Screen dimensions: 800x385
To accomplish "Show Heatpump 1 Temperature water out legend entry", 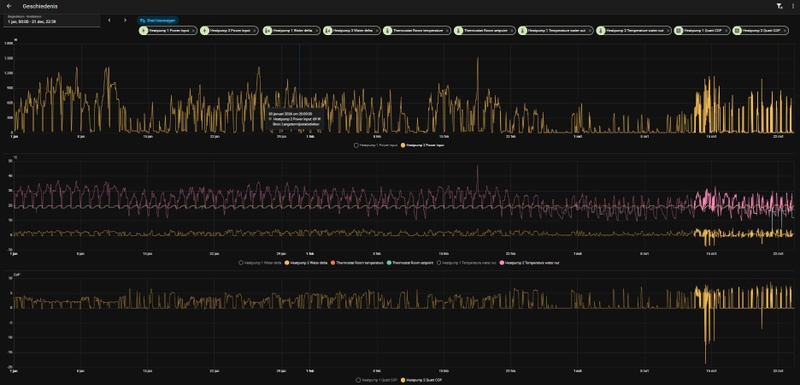I will coord(465,263).
